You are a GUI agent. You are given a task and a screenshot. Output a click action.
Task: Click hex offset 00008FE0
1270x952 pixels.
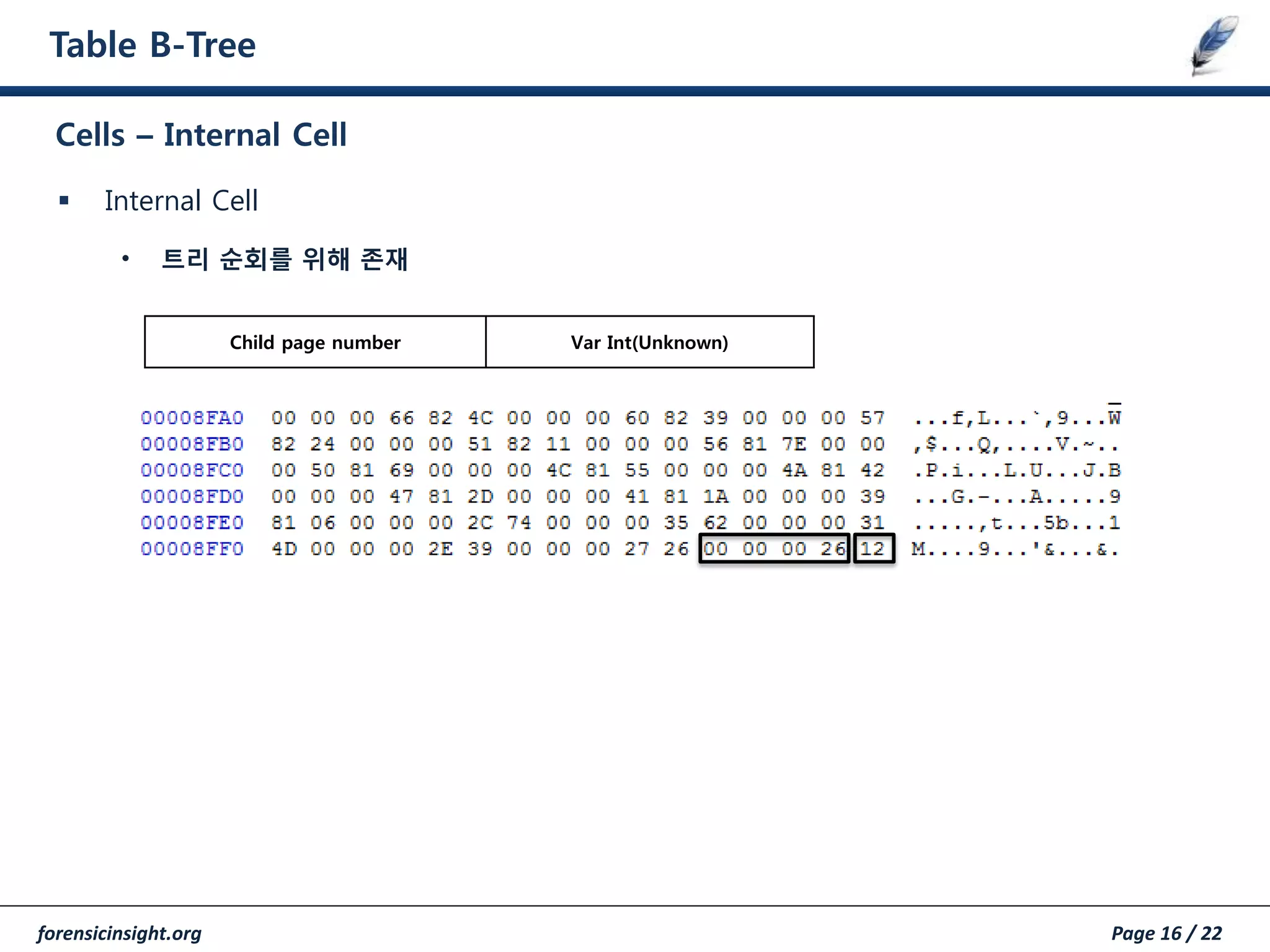[192, 522]
